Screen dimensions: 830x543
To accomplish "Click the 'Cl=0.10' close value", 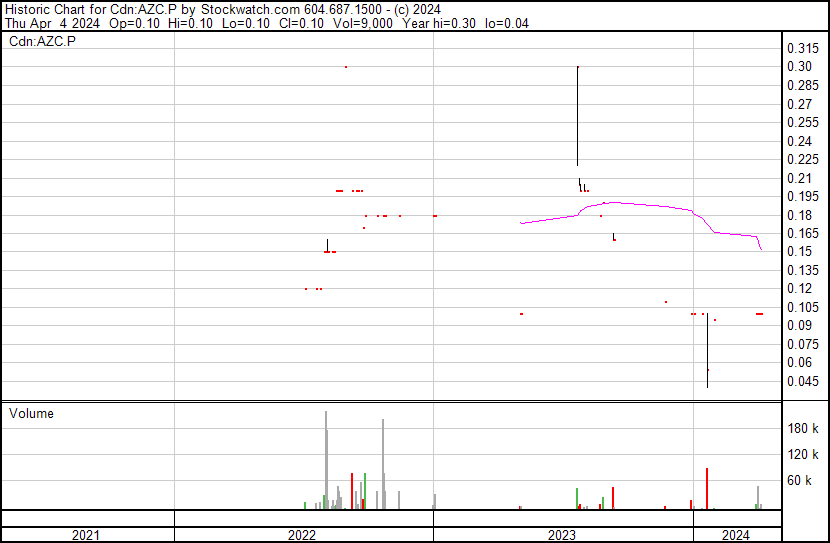I will (301, 23).
